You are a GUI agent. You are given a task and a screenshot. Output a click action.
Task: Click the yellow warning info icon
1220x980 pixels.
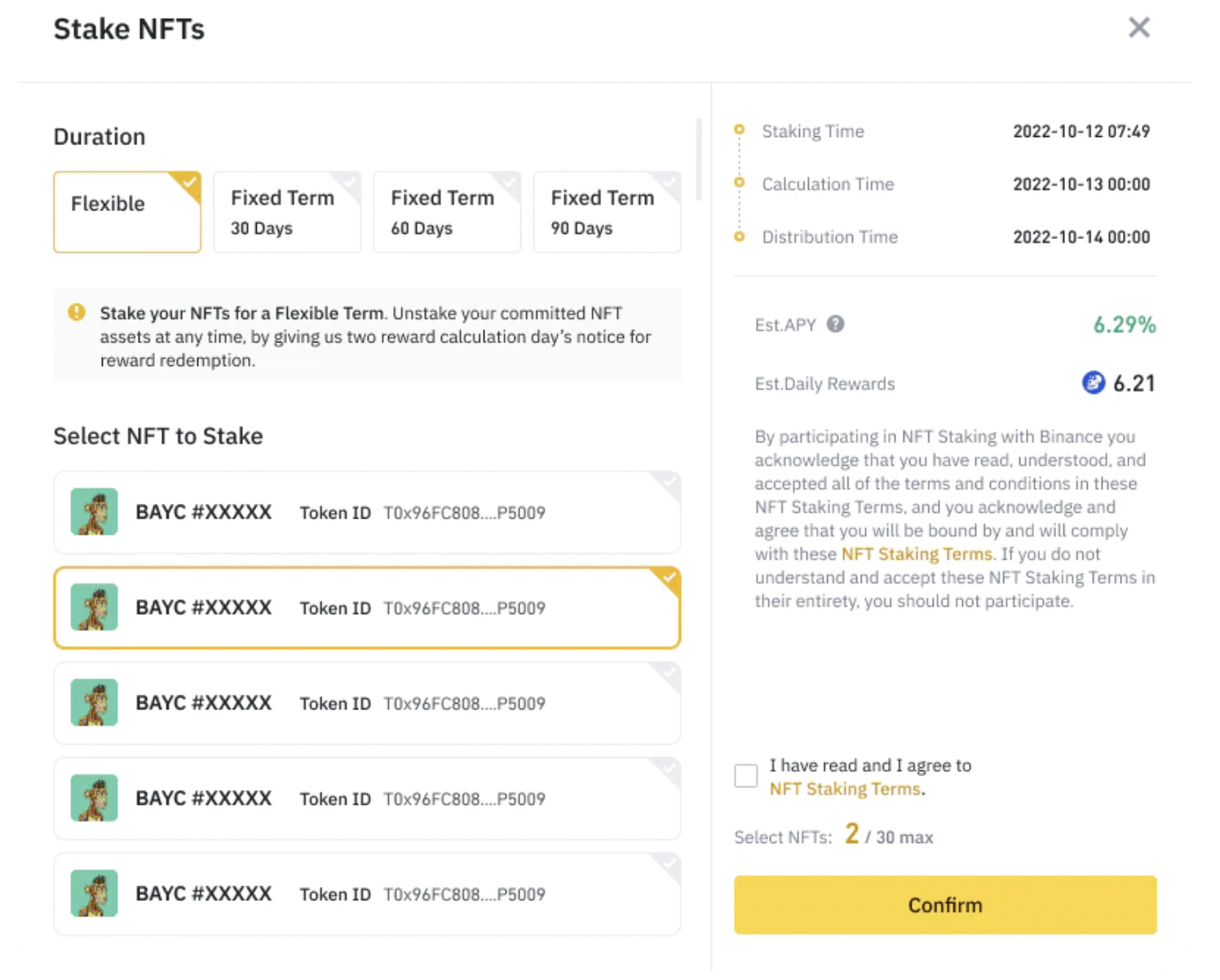click(77, 312)
